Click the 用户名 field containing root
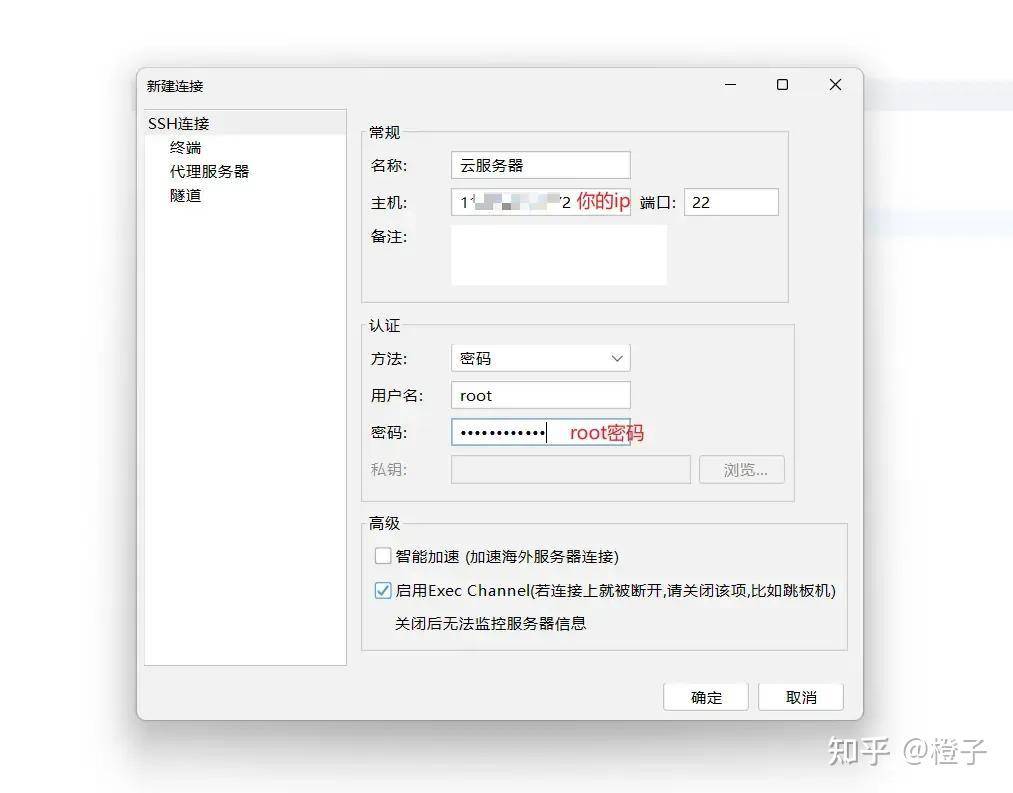This screenshot has height=793, width=1013. point(541,395)
